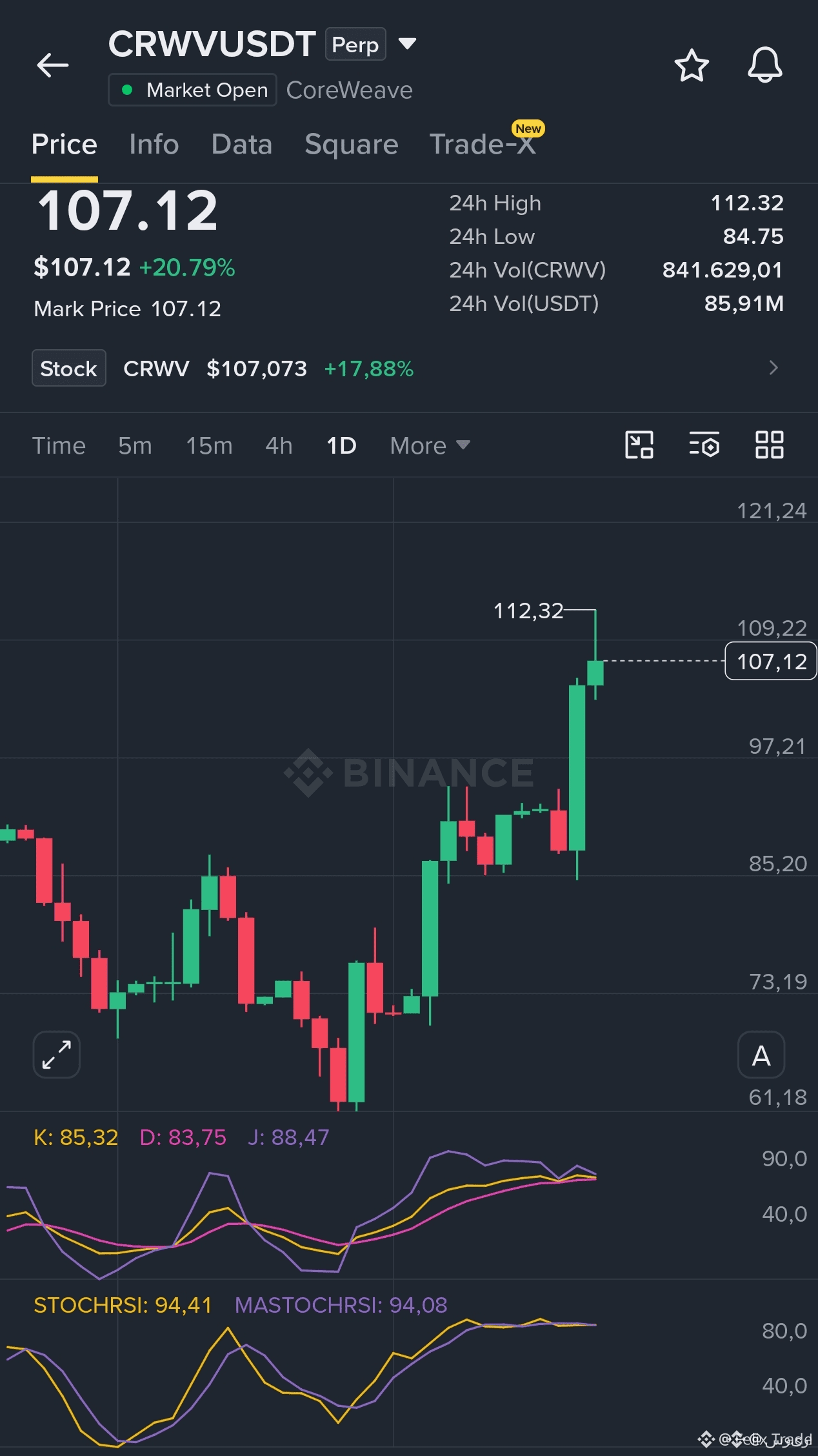Screen dimensions: 818x1456
Task: Tap the Market Open status badge
Action: (x=192, y=90)
